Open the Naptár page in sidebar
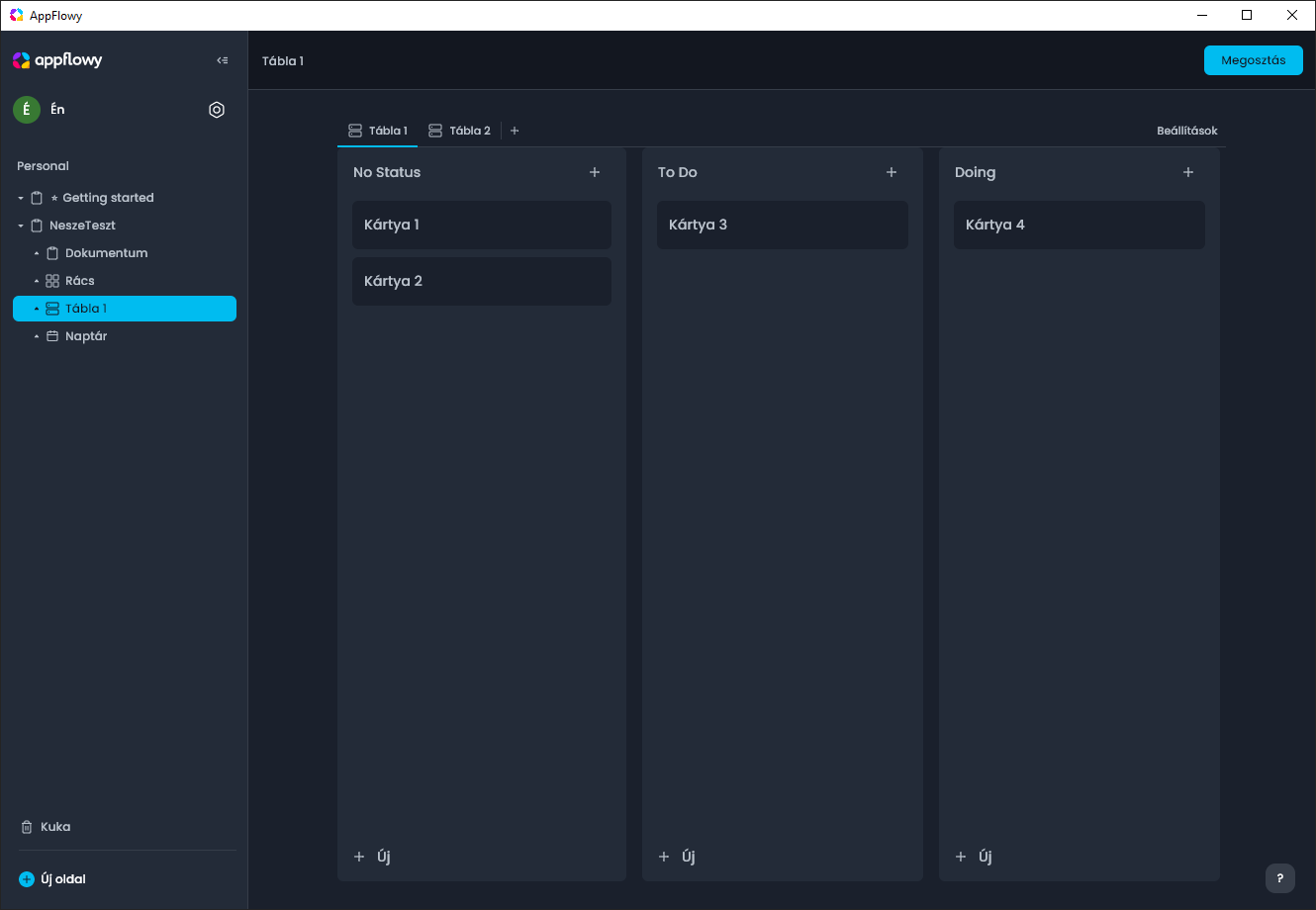Image resolution: width=1316 pixels, height=910 pixels. pyautogui.click(x=125, y=336)
